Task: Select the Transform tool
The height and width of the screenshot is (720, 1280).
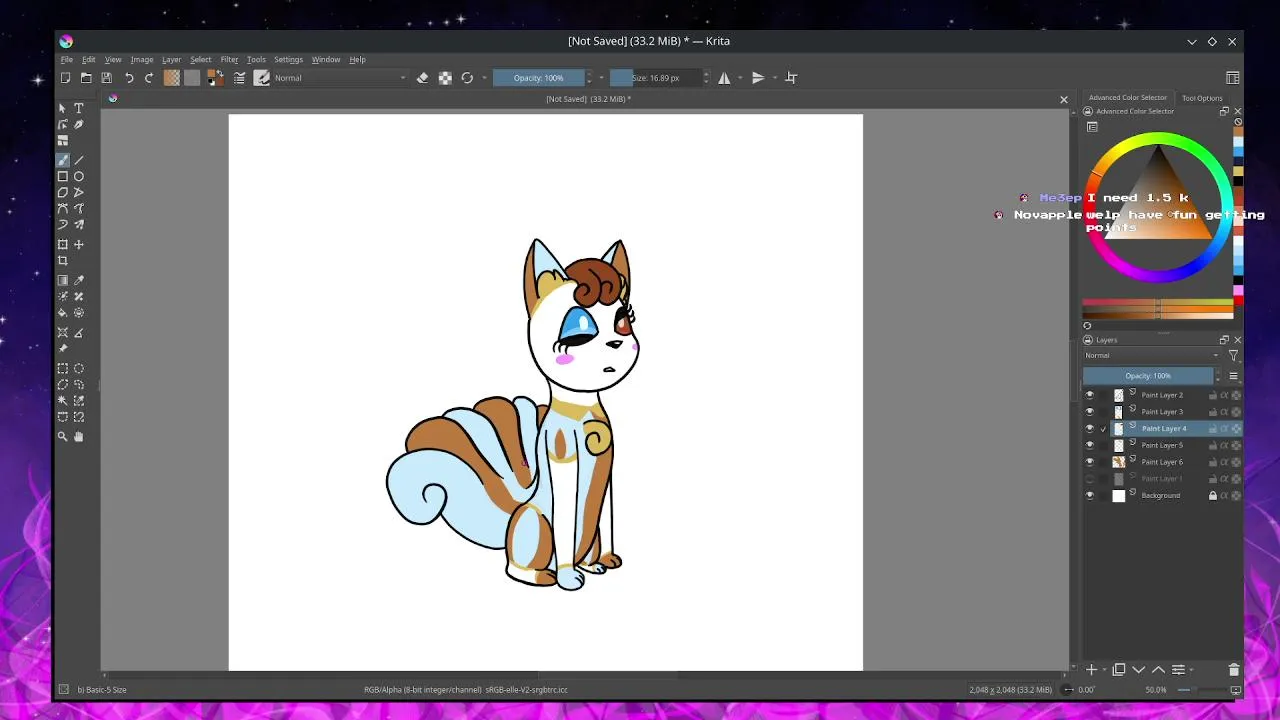Action: [x=63, y=244]
